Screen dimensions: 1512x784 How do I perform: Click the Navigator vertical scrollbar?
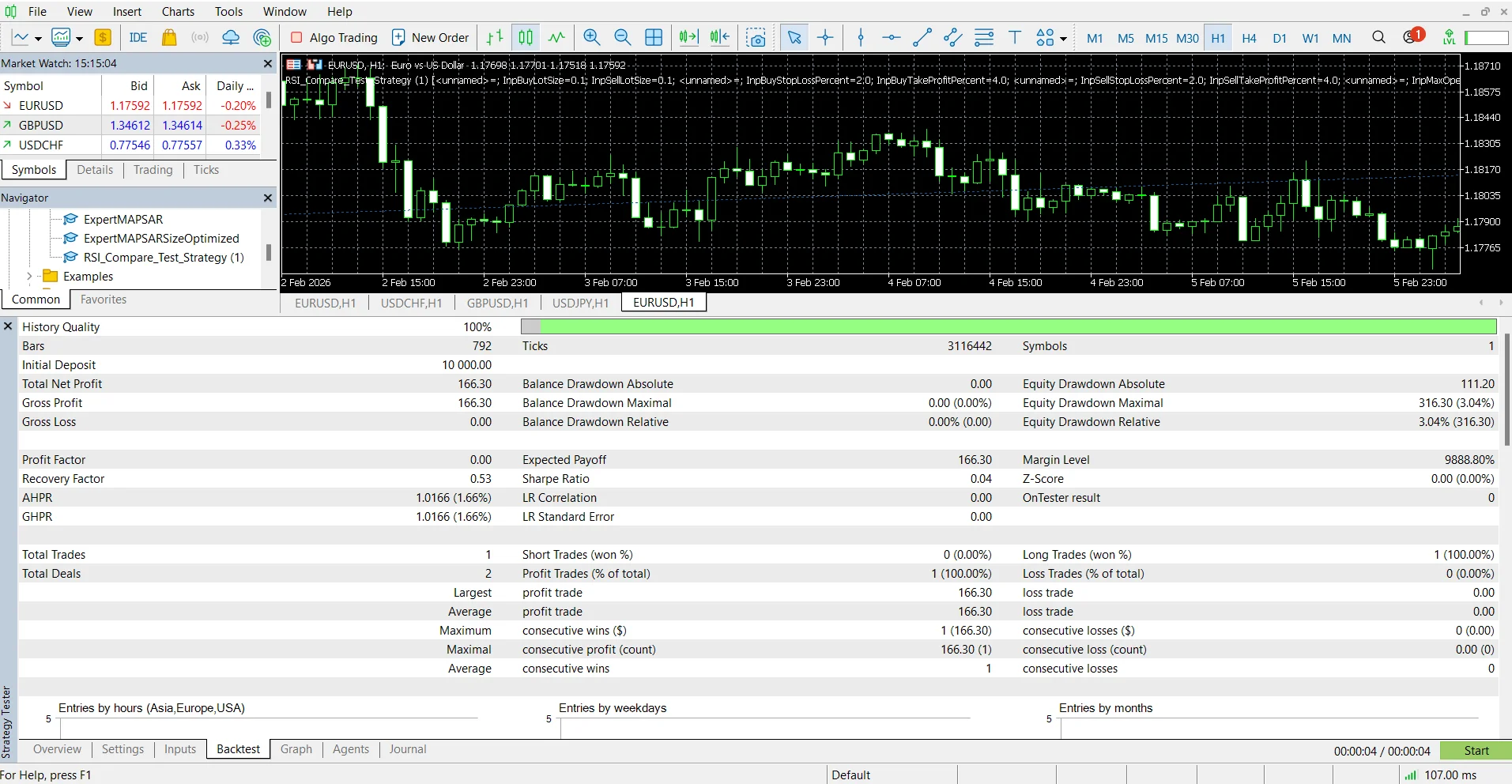tap(269, 252)
